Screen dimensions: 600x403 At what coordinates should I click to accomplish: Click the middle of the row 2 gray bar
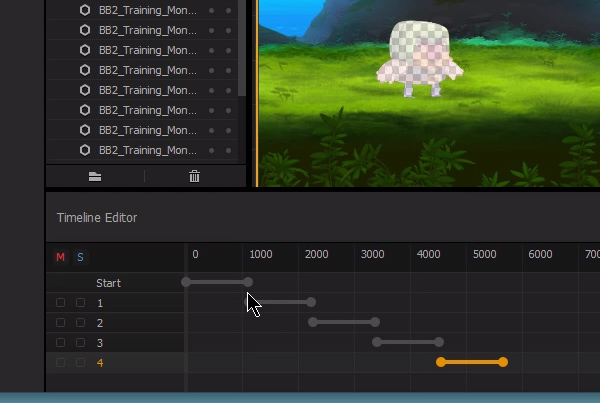(344, 322)
